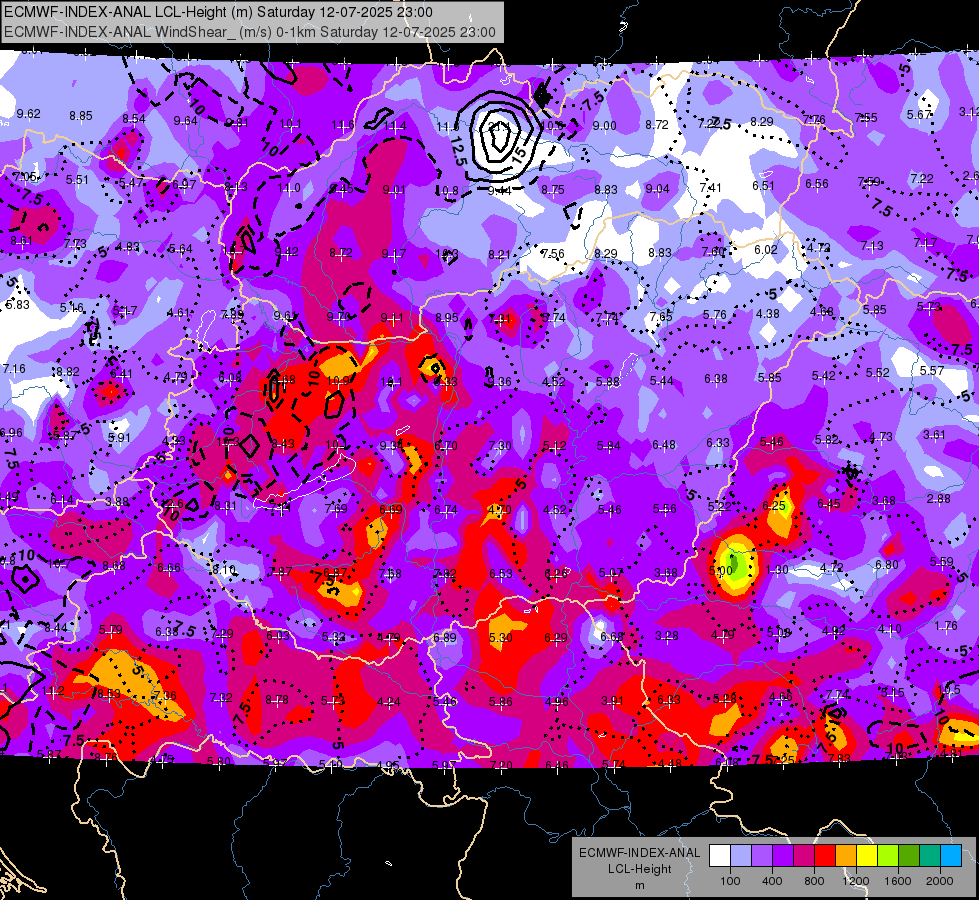Click the contour label 12.5
The image size is (979, 900).
pyautogui.click(x=458, y=152)
